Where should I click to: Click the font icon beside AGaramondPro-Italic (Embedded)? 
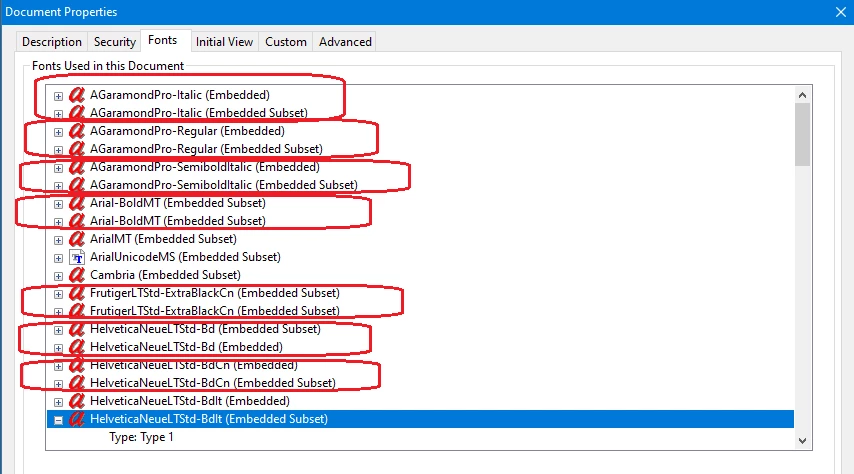coord(77,95)
